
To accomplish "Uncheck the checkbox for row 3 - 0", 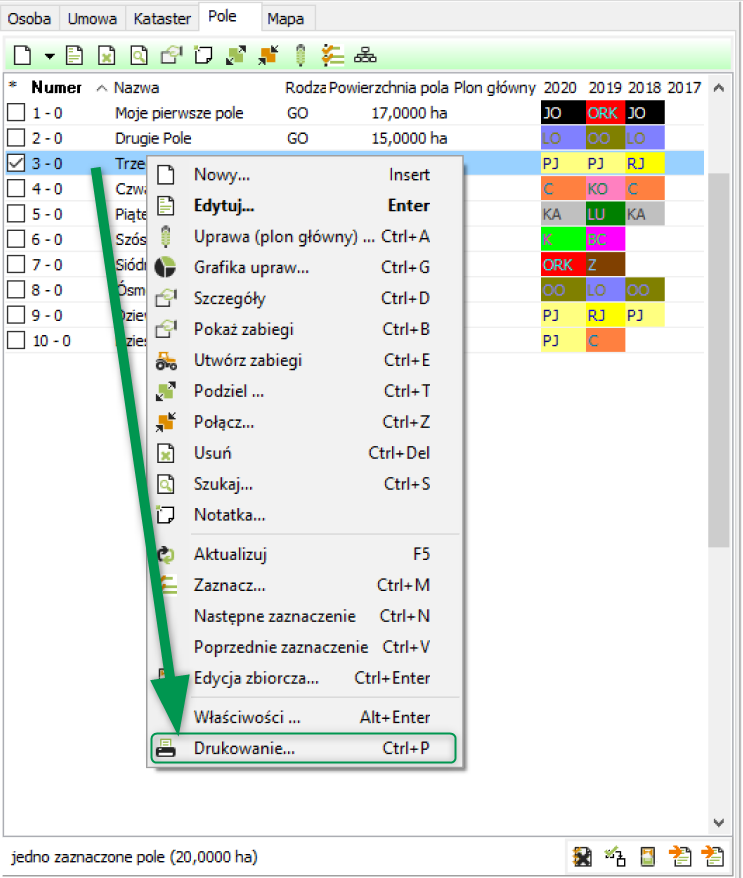I will pyautogui.click(x=16, y=163).
